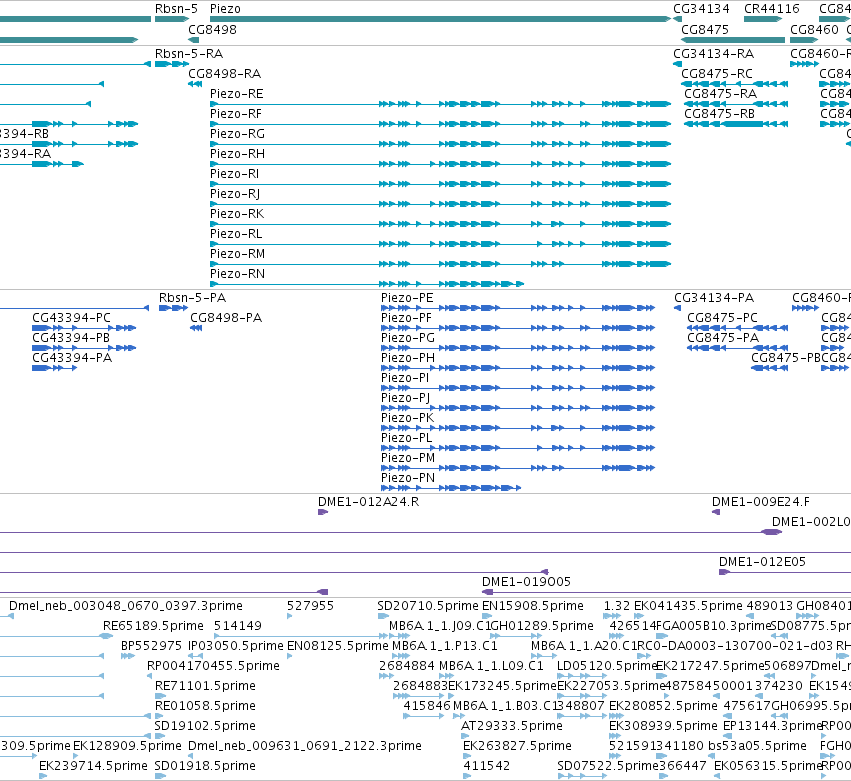This screenshot has height=781, width=851.
Task: Click EST RE01058.5prime
Action: [205, 706]
